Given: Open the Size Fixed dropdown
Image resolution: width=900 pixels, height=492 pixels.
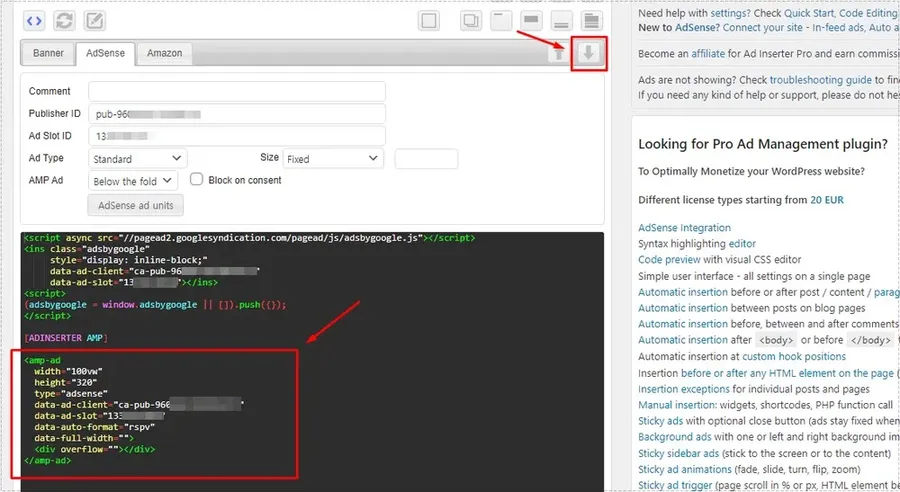Looking at the screenshot, I should (333, 158).
